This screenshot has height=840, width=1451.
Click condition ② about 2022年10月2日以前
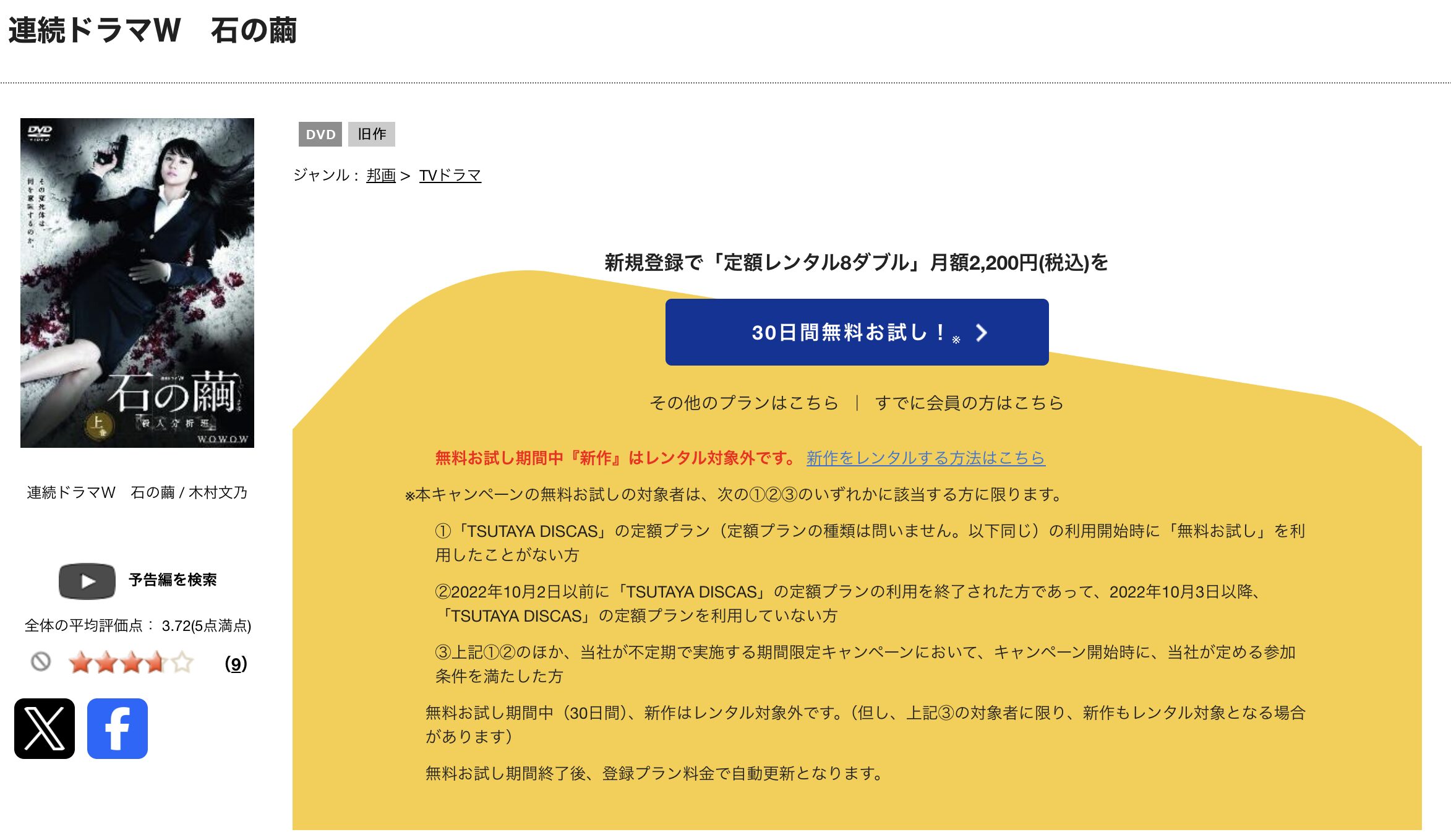(x=848, y=603)
